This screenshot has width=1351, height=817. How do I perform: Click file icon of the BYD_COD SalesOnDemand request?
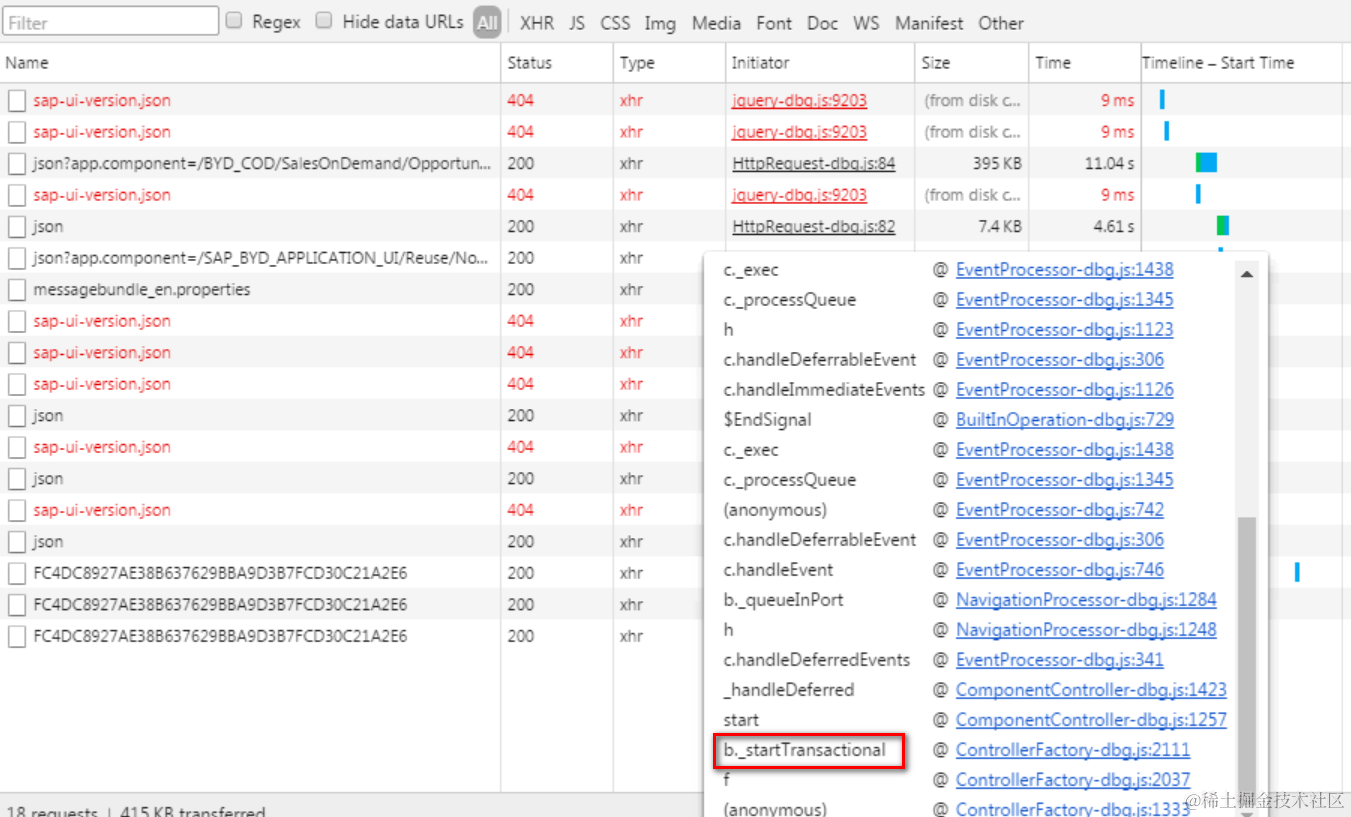pos(17,163)
